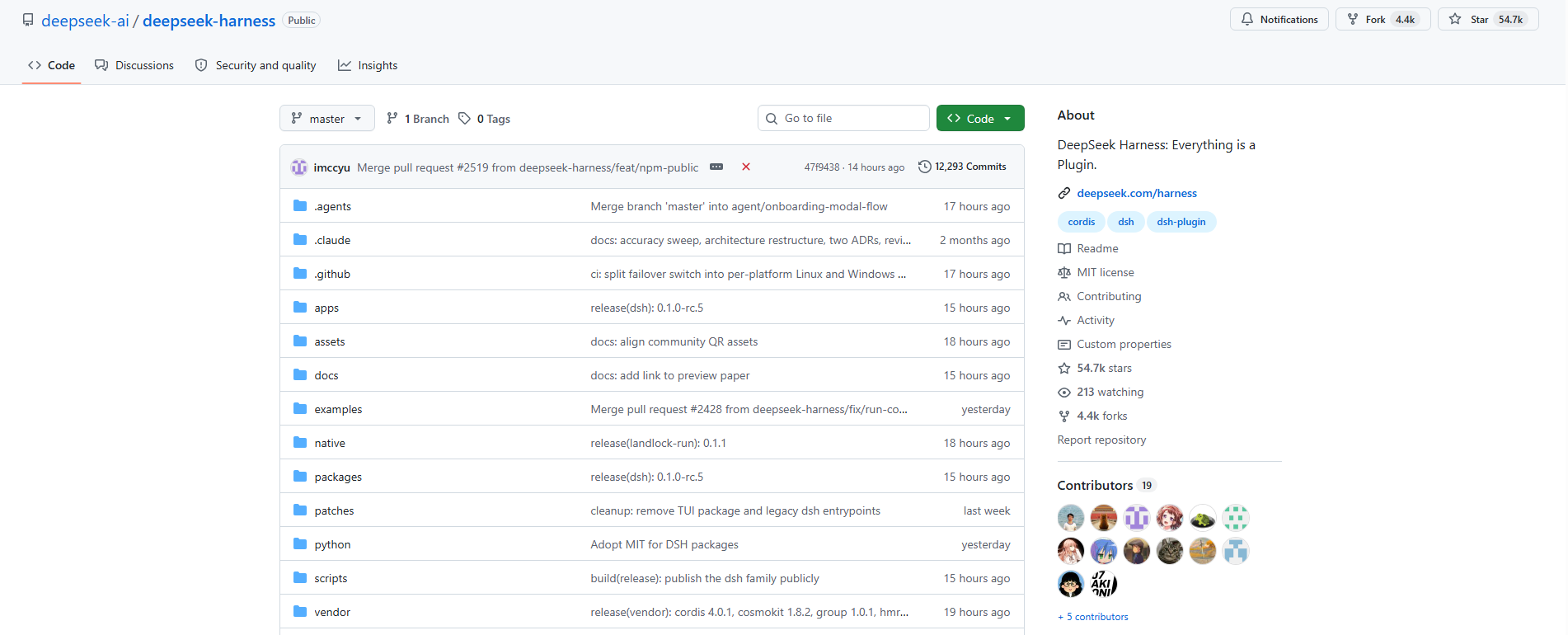Open imccyu's avatar in the commit bar
Image resolution: width=1568 pixels, height=635 pixels.
(299, 167)
